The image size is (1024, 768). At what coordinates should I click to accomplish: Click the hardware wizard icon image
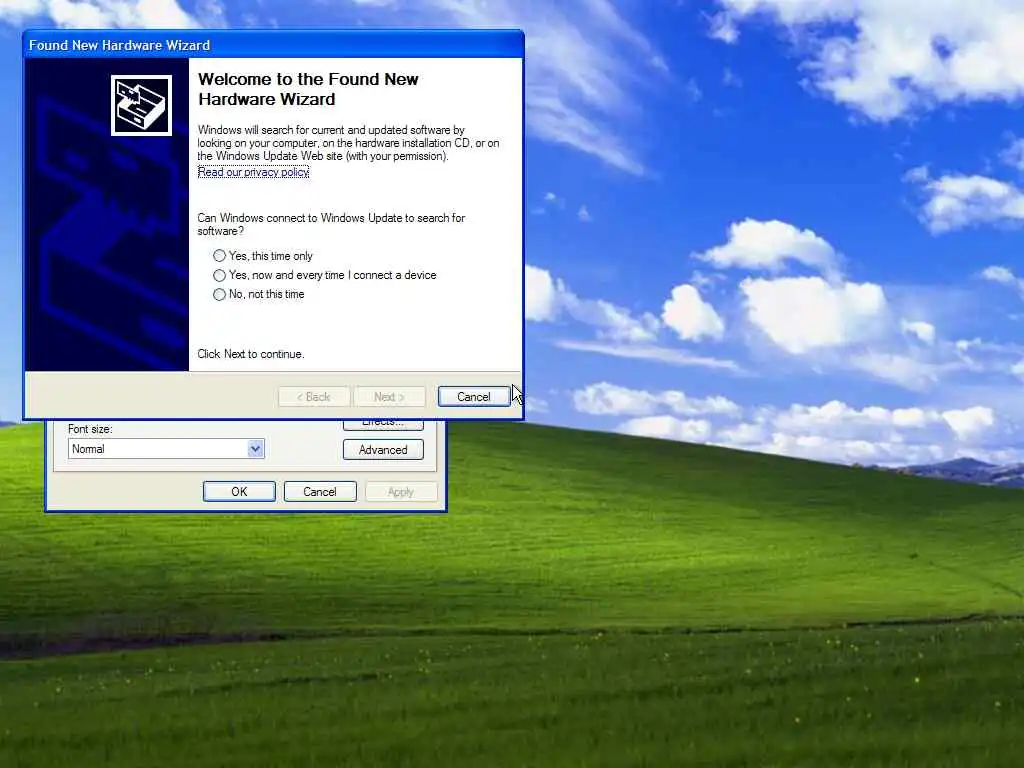pos(141,105)
